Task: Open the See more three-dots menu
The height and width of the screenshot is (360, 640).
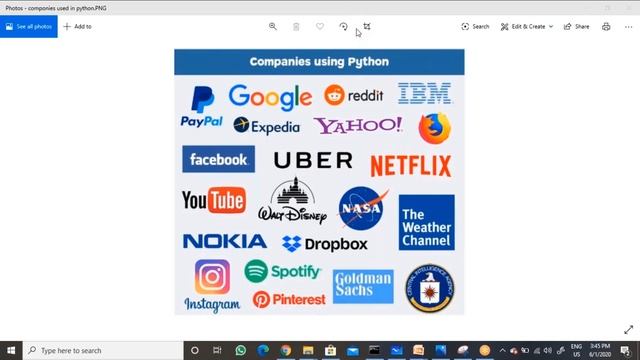Action: (x=629, y=27)
